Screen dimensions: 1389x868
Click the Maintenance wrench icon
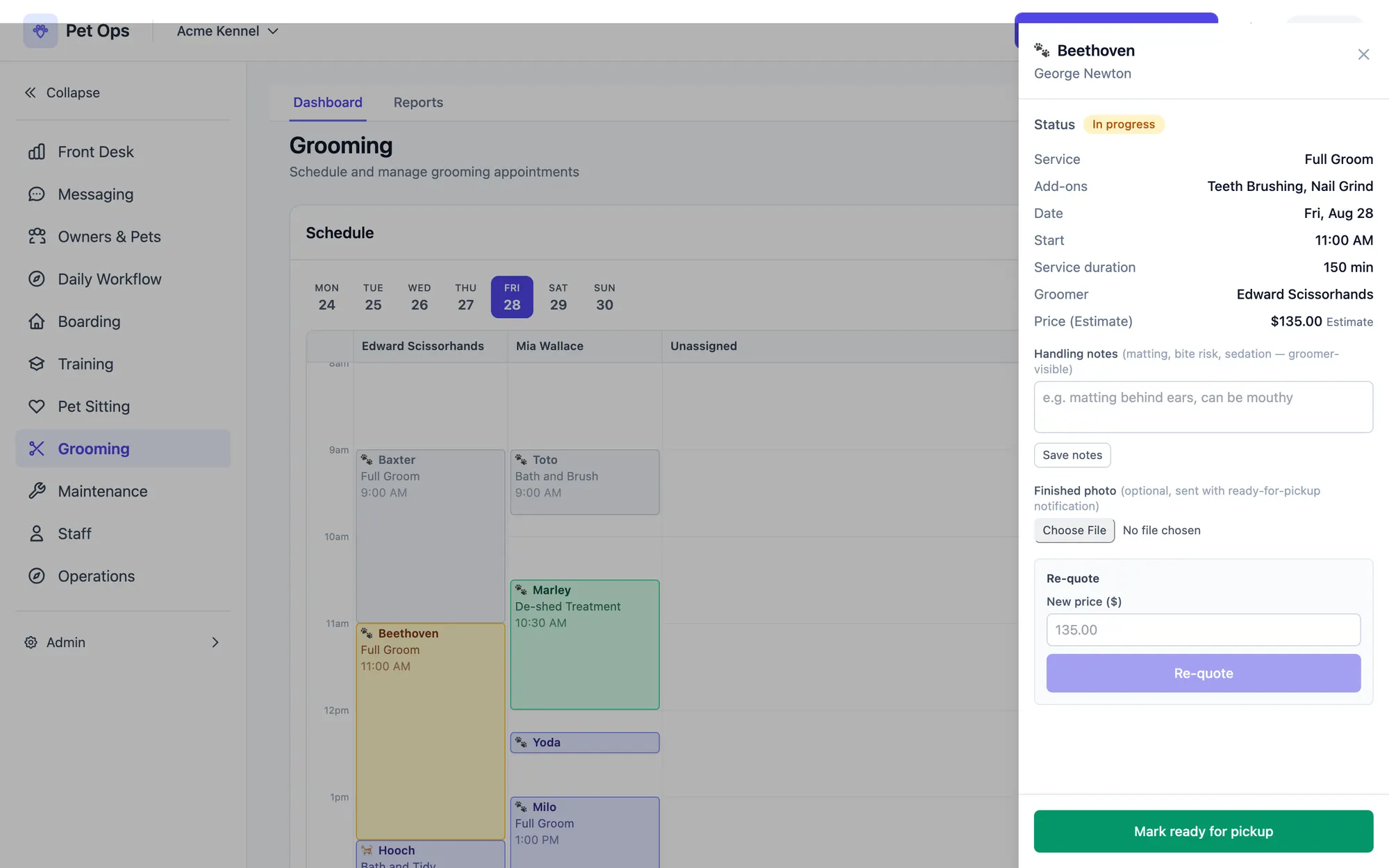coord(37,490)
